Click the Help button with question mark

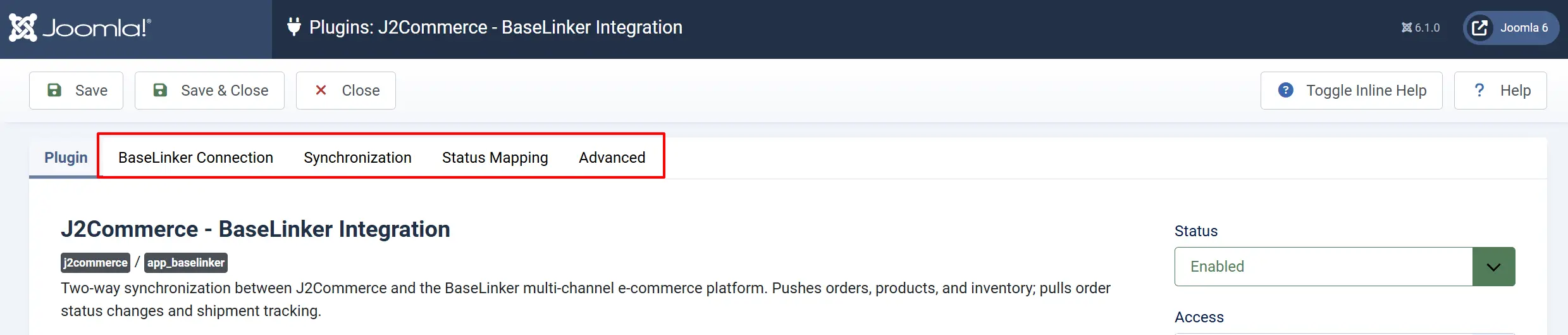click(1500, 91)
